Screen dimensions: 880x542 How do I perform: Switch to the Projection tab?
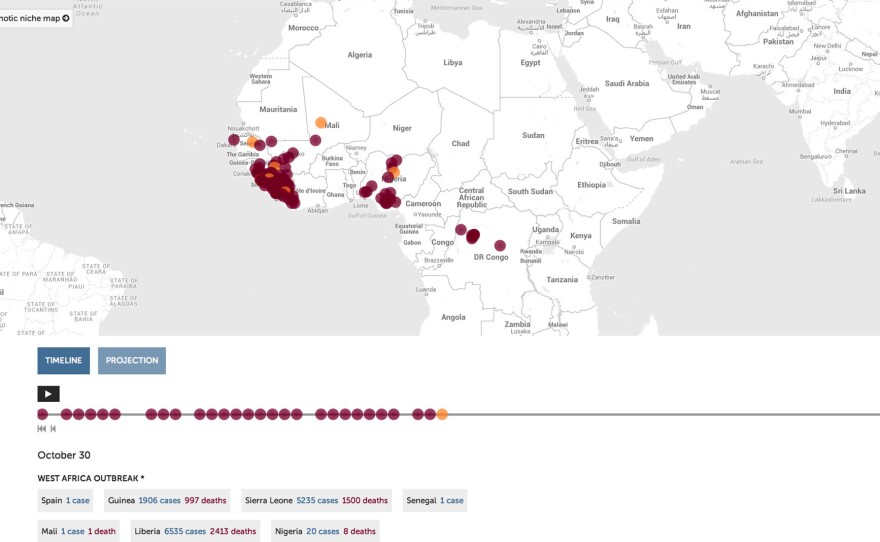tap(132, 361)
